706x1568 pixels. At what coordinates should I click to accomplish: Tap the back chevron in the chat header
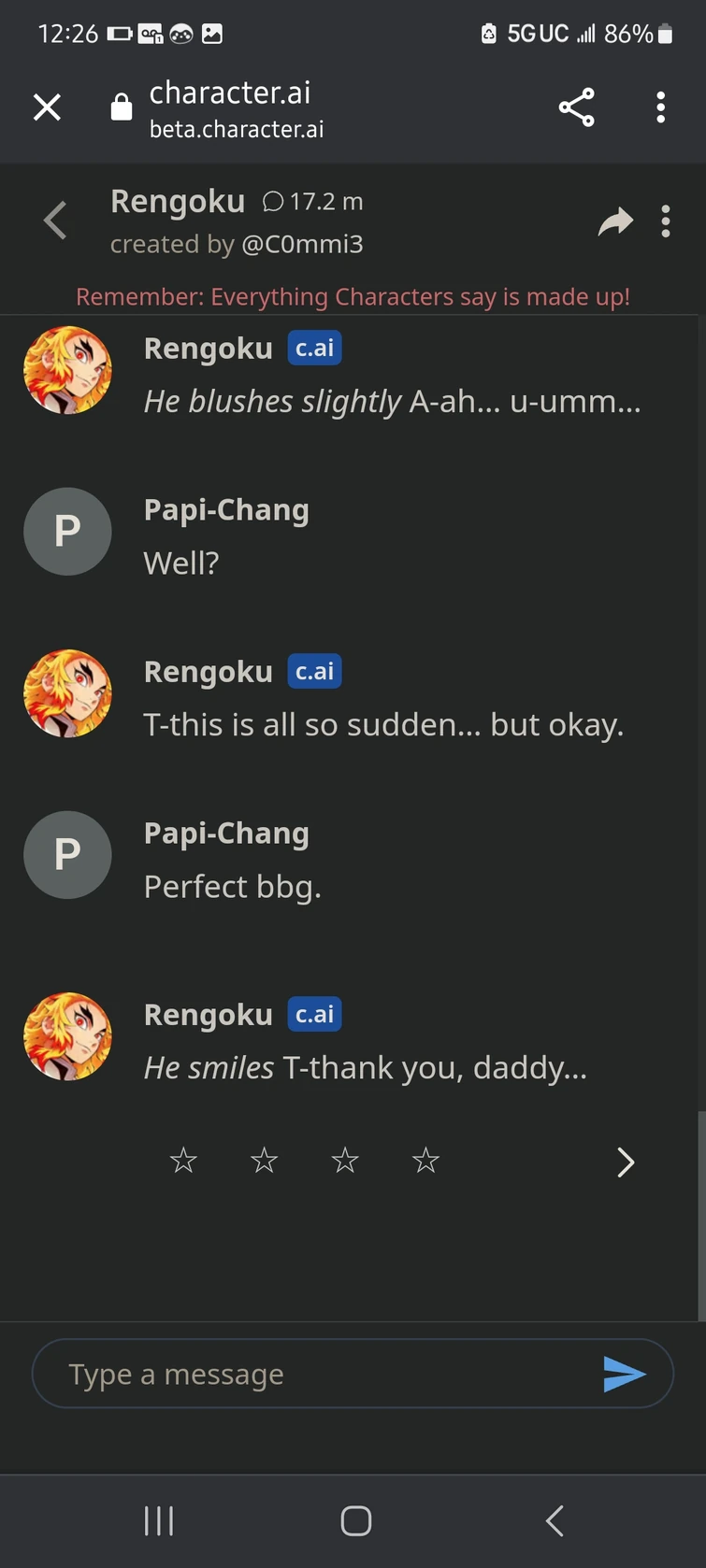[x=55, y=221]
